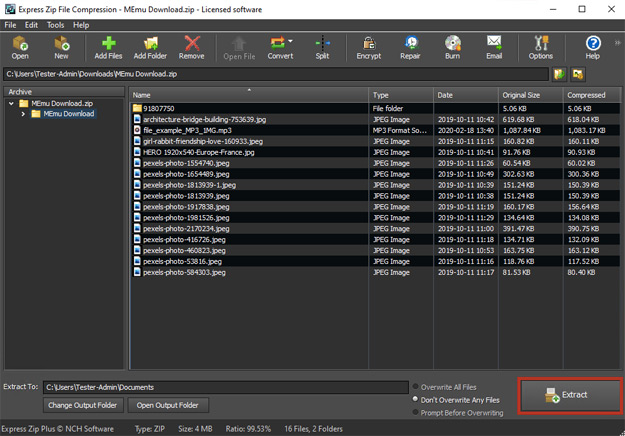Click the 2019-10-11 10:42 date cell
The height and width of the screenshot is (436, 625).
pos(466,120)
